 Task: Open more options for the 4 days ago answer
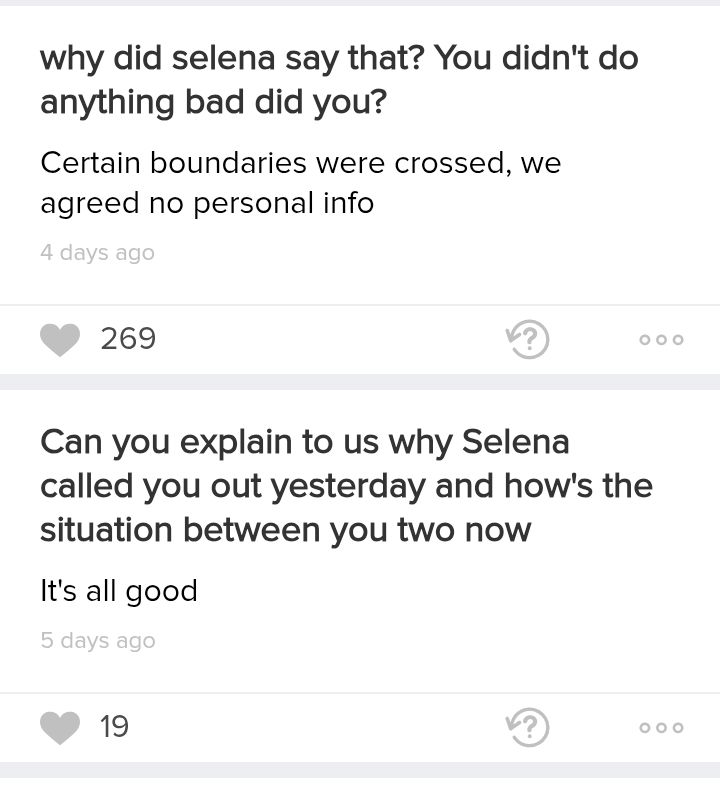pyautogui.click(x=661, y=340)
